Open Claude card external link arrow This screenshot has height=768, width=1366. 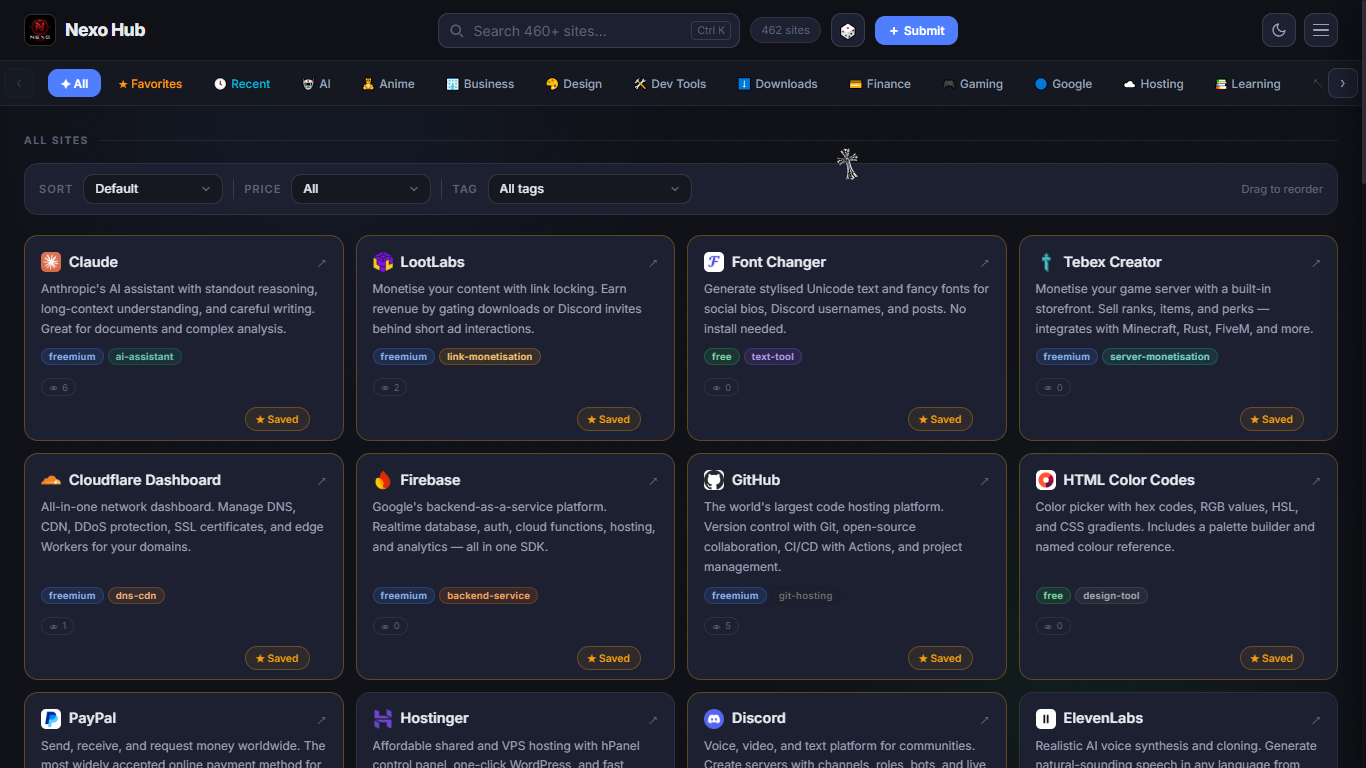pyautogui.click(x=322, y=263)
